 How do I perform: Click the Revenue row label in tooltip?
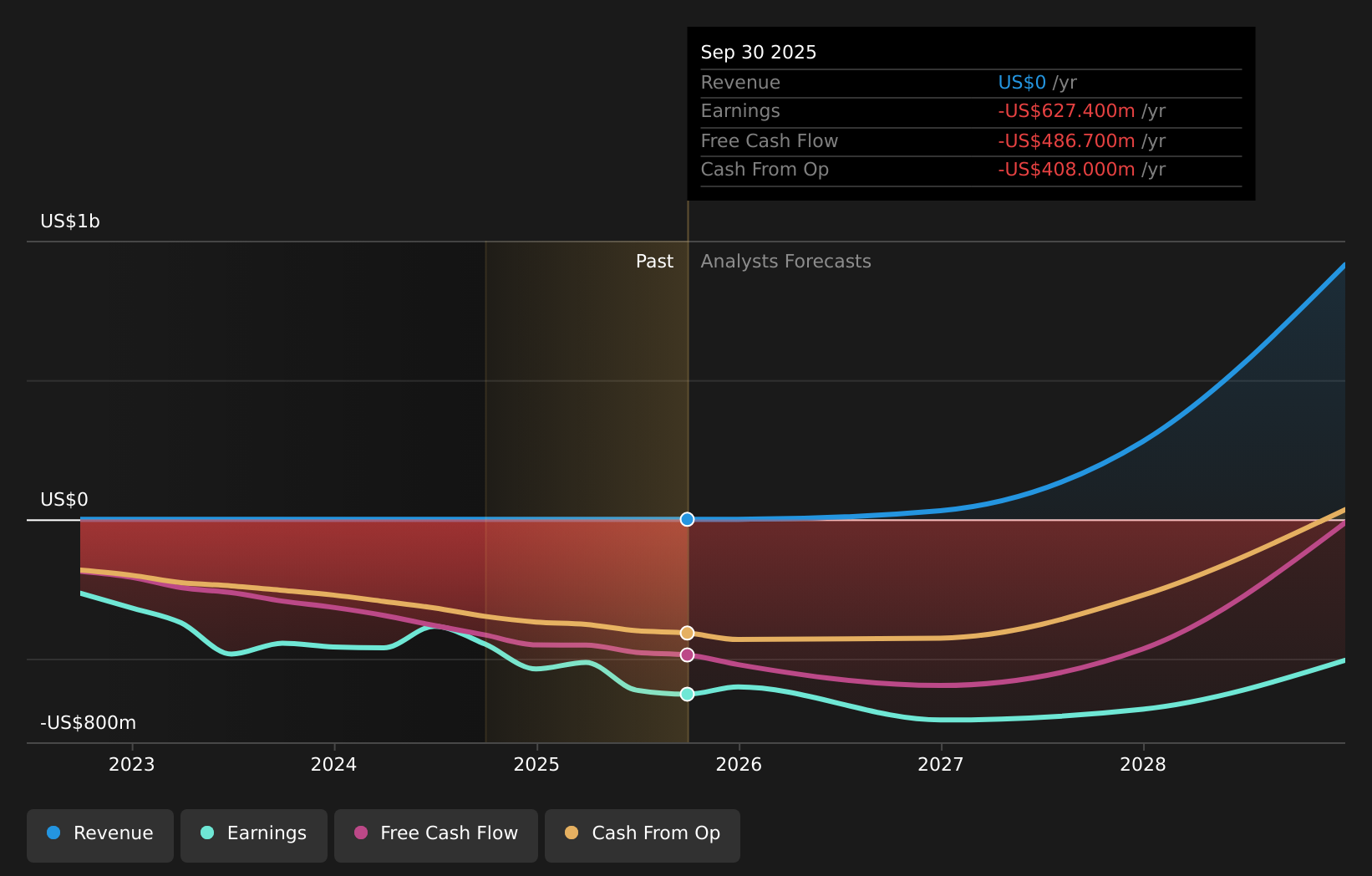[x=740, y=83]
